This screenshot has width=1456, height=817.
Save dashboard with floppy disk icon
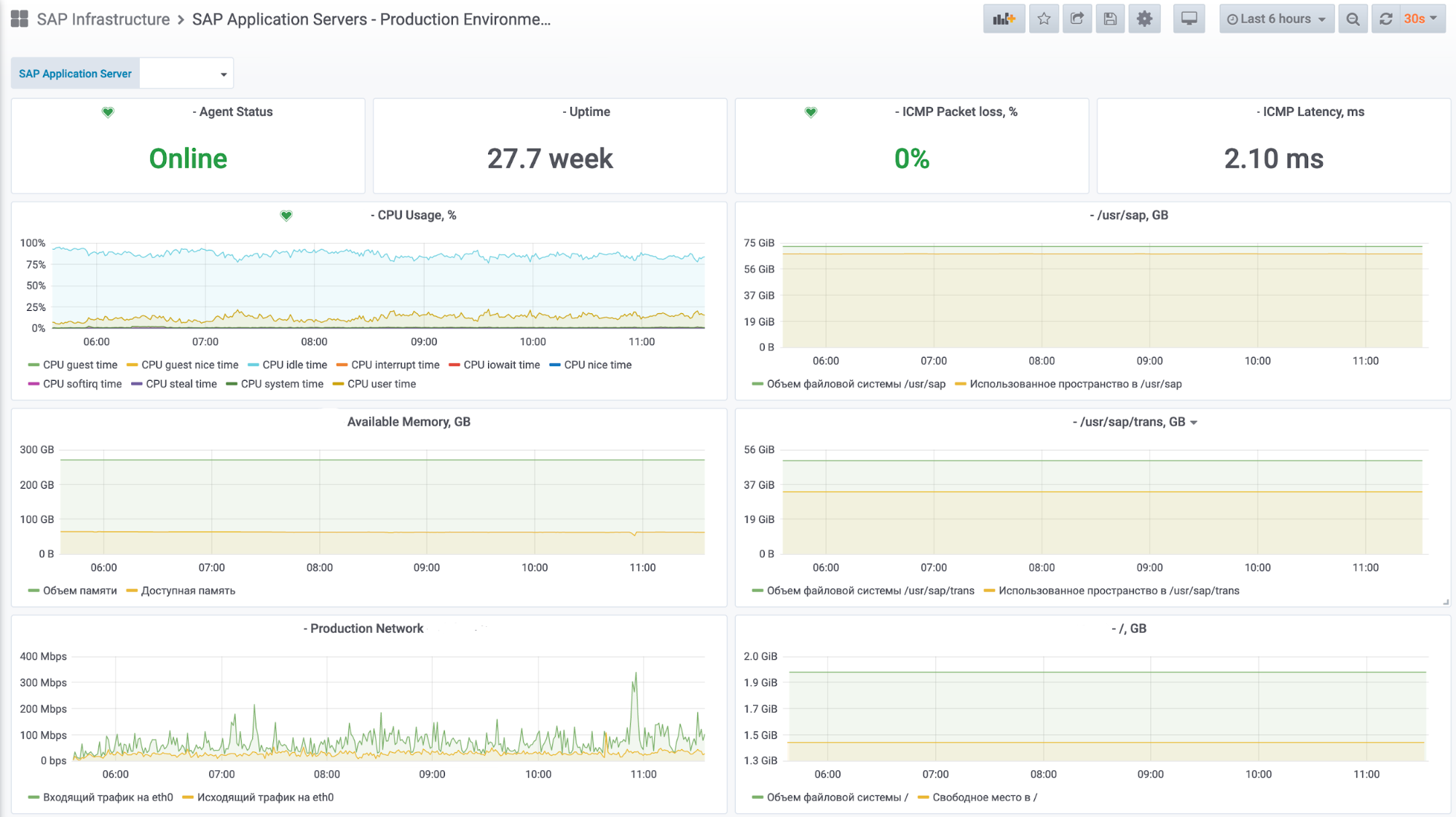coord(1110,19)
